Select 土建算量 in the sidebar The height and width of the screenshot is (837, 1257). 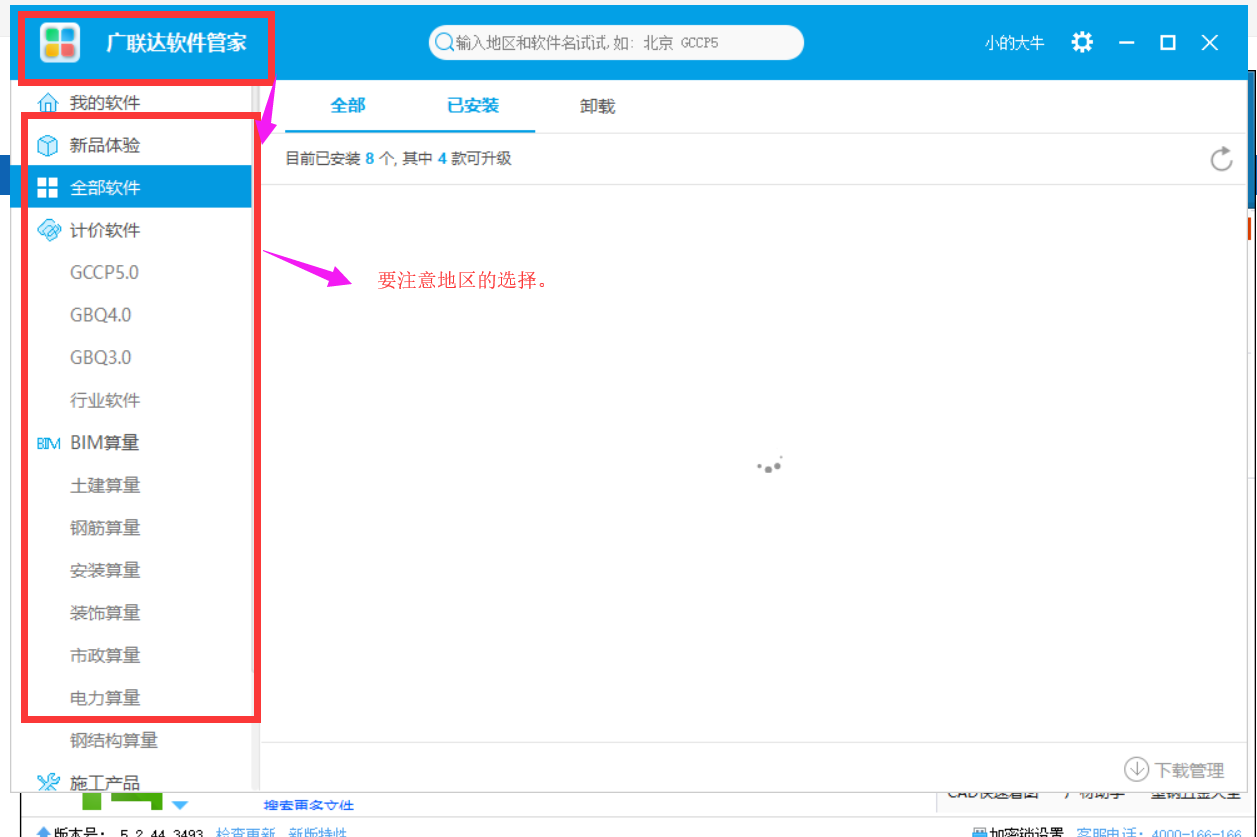tap(105, 485)
